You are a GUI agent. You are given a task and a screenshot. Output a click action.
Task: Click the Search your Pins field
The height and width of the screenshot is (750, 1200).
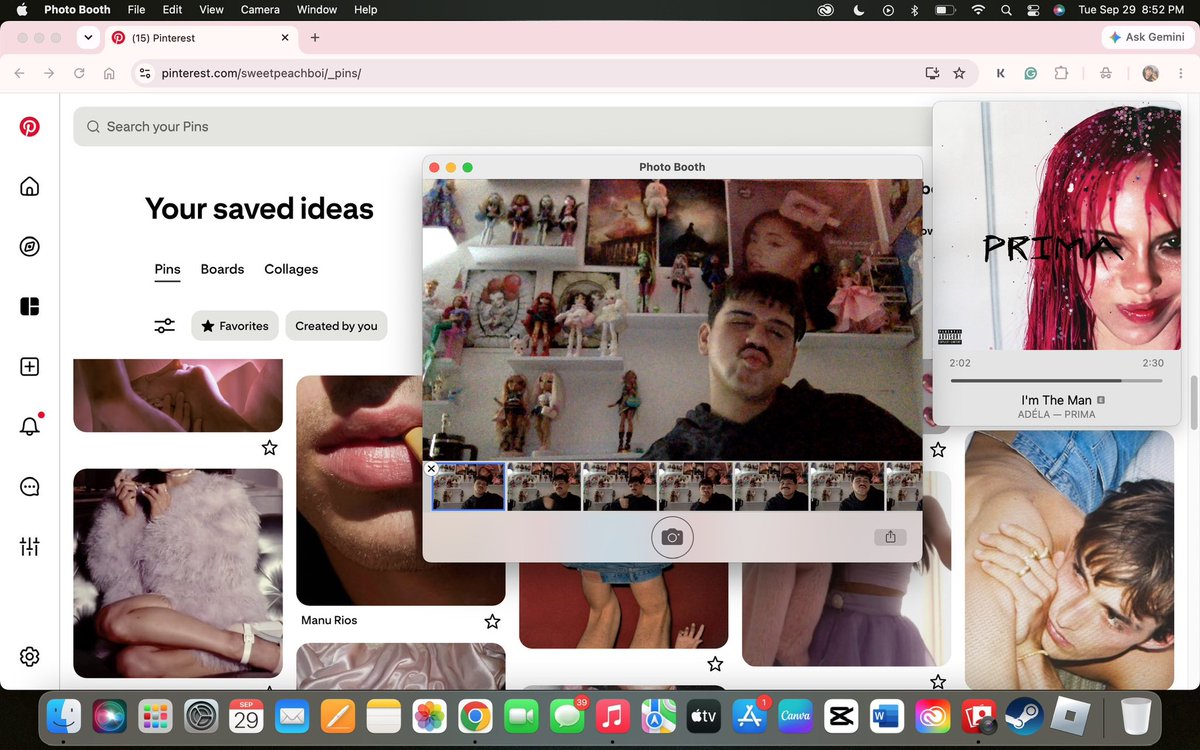click(x=502, y=127)
